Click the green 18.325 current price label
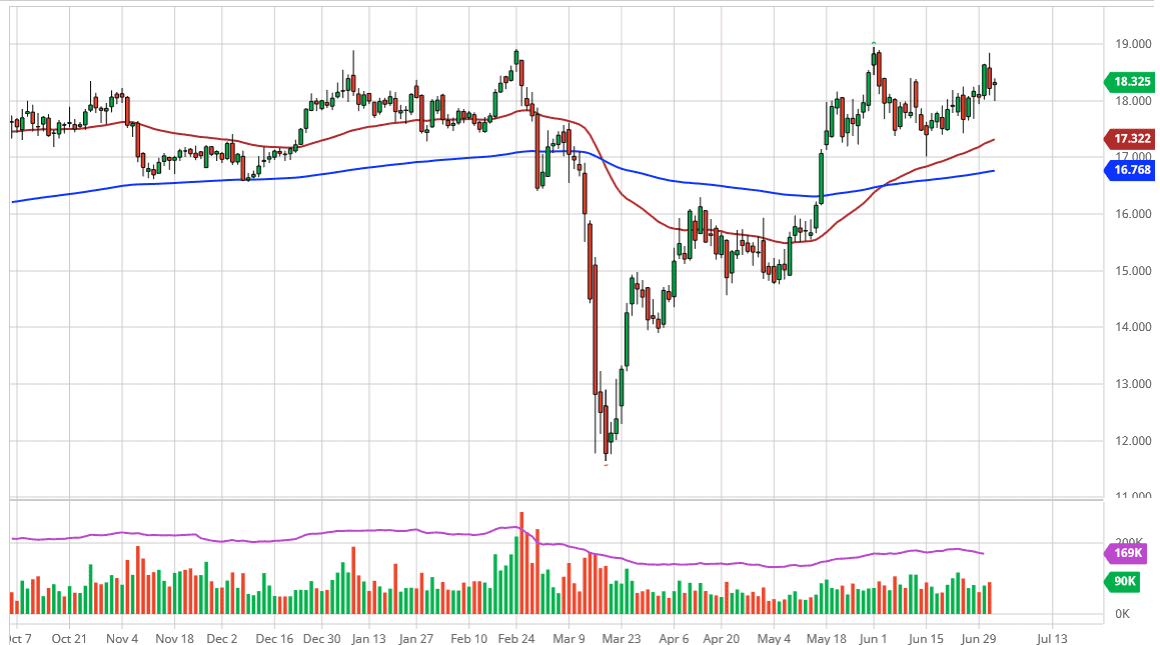Viewport: 1160px width, 645px height. (1130, 82)
